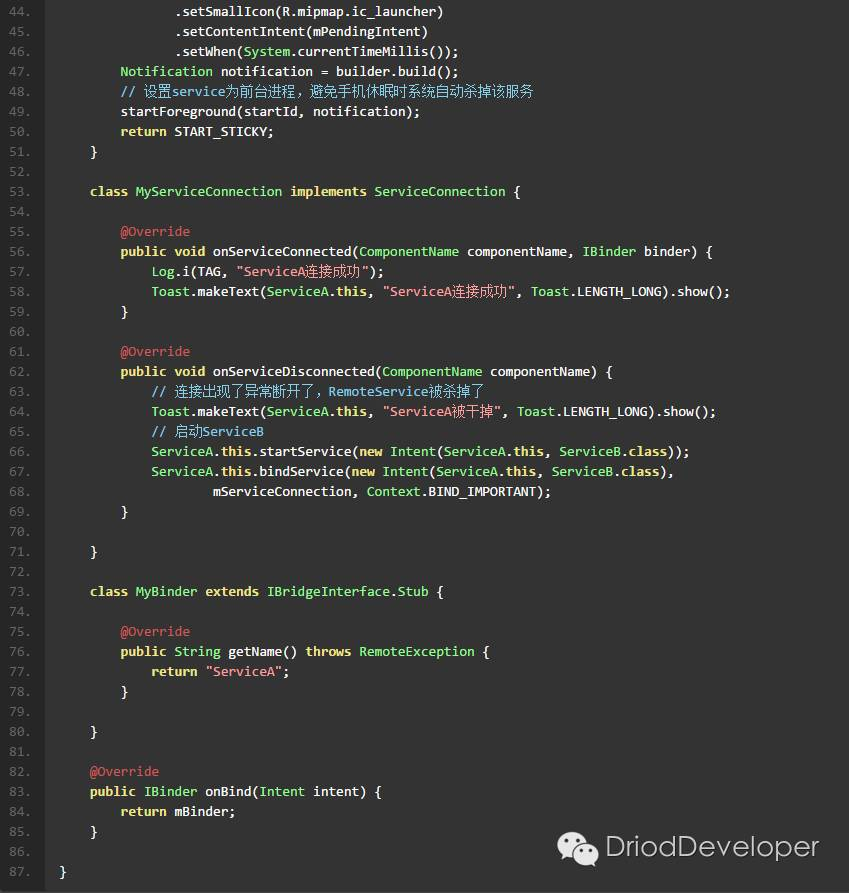Click RemoteException on line 76
This screenshot has width=849, height=893.
coord(417,651)
